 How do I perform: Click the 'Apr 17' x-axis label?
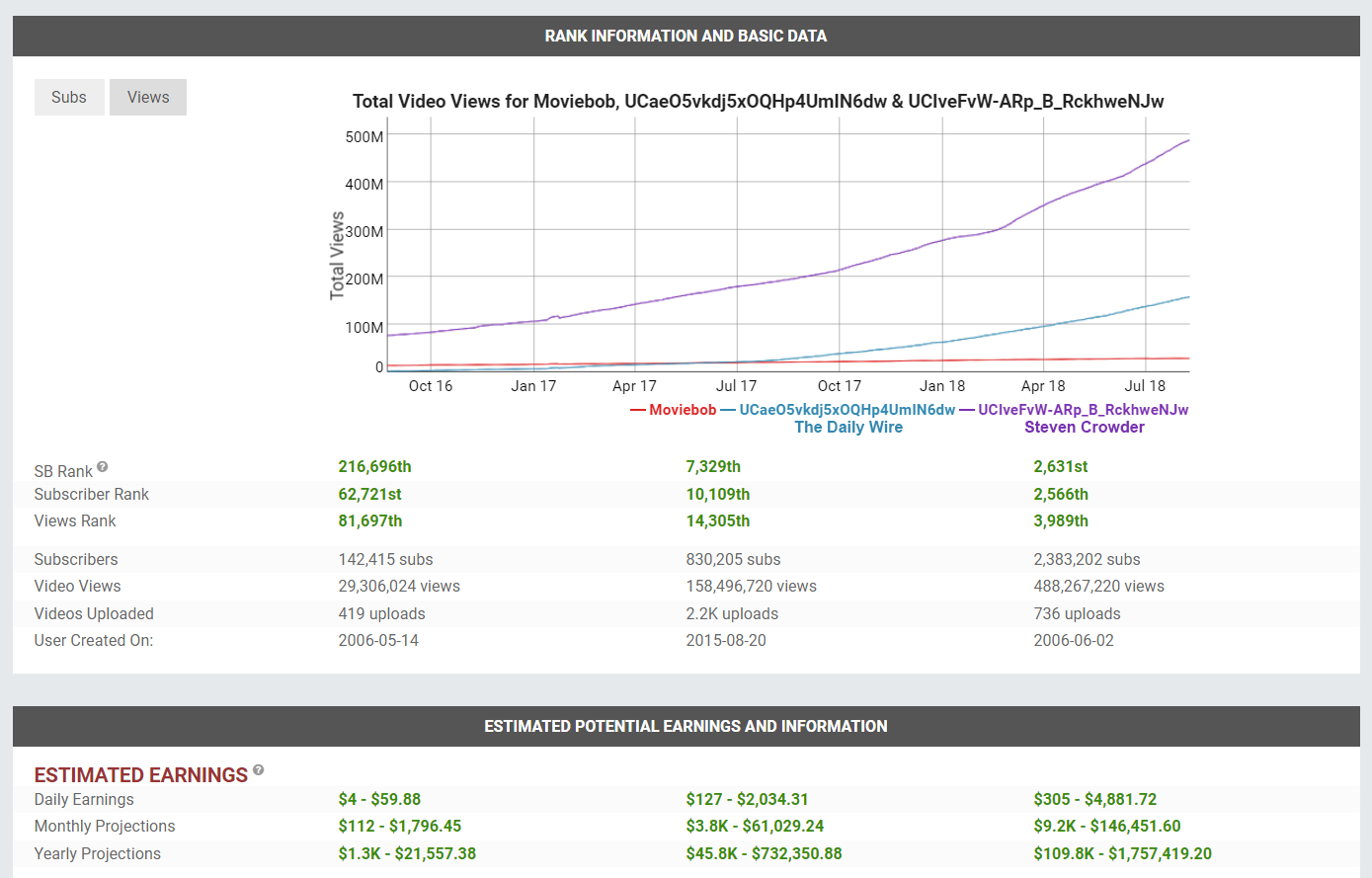tap(634, 386)
